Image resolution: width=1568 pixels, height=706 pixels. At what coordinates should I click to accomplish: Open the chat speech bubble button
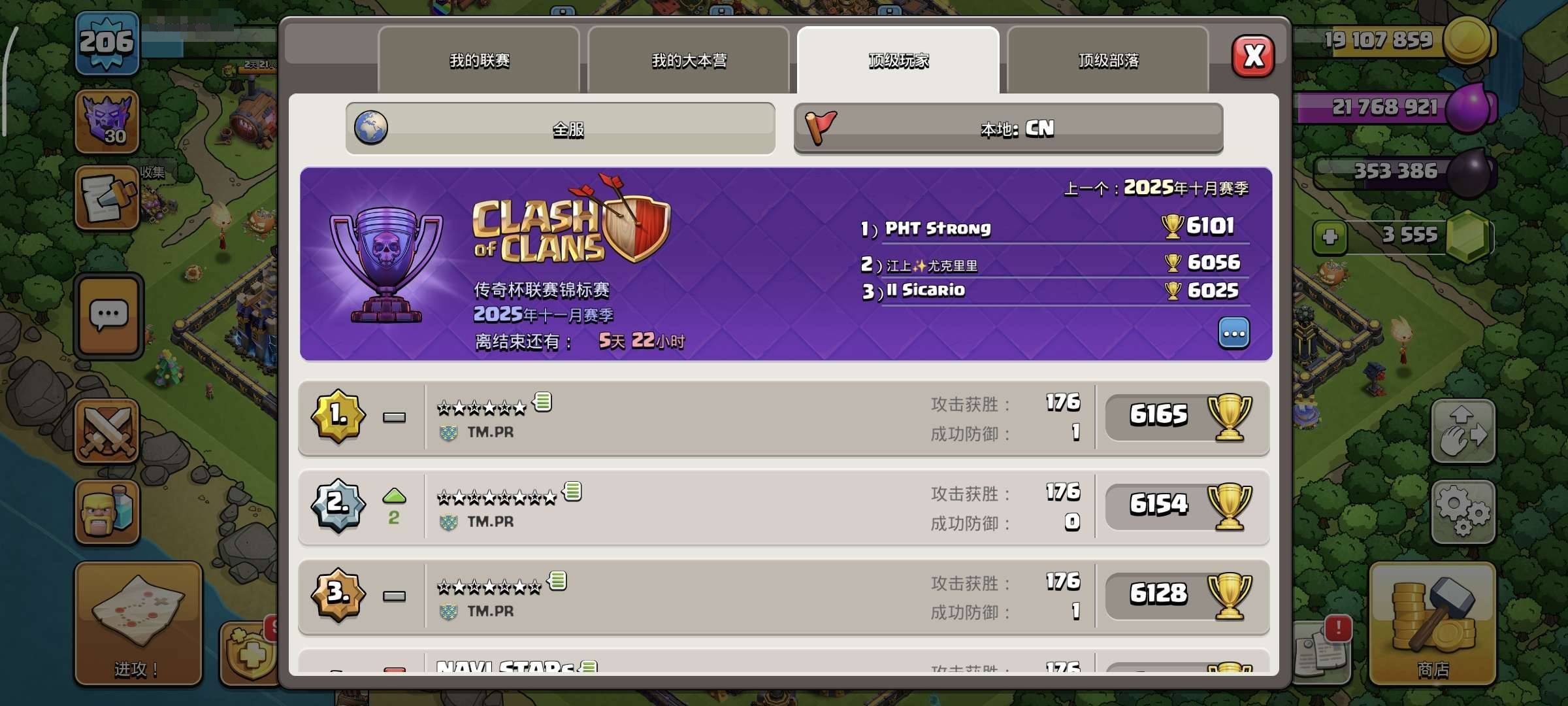[x=108, y=316]
